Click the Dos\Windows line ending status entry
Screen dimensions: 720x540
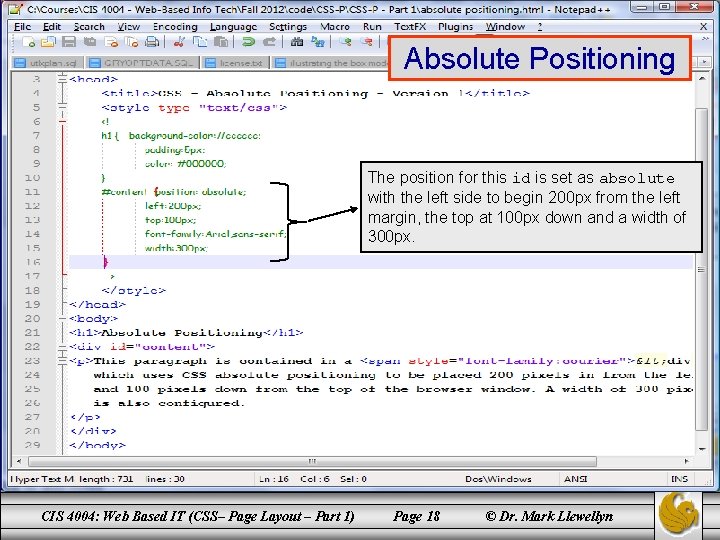click(x=498, y=479)
